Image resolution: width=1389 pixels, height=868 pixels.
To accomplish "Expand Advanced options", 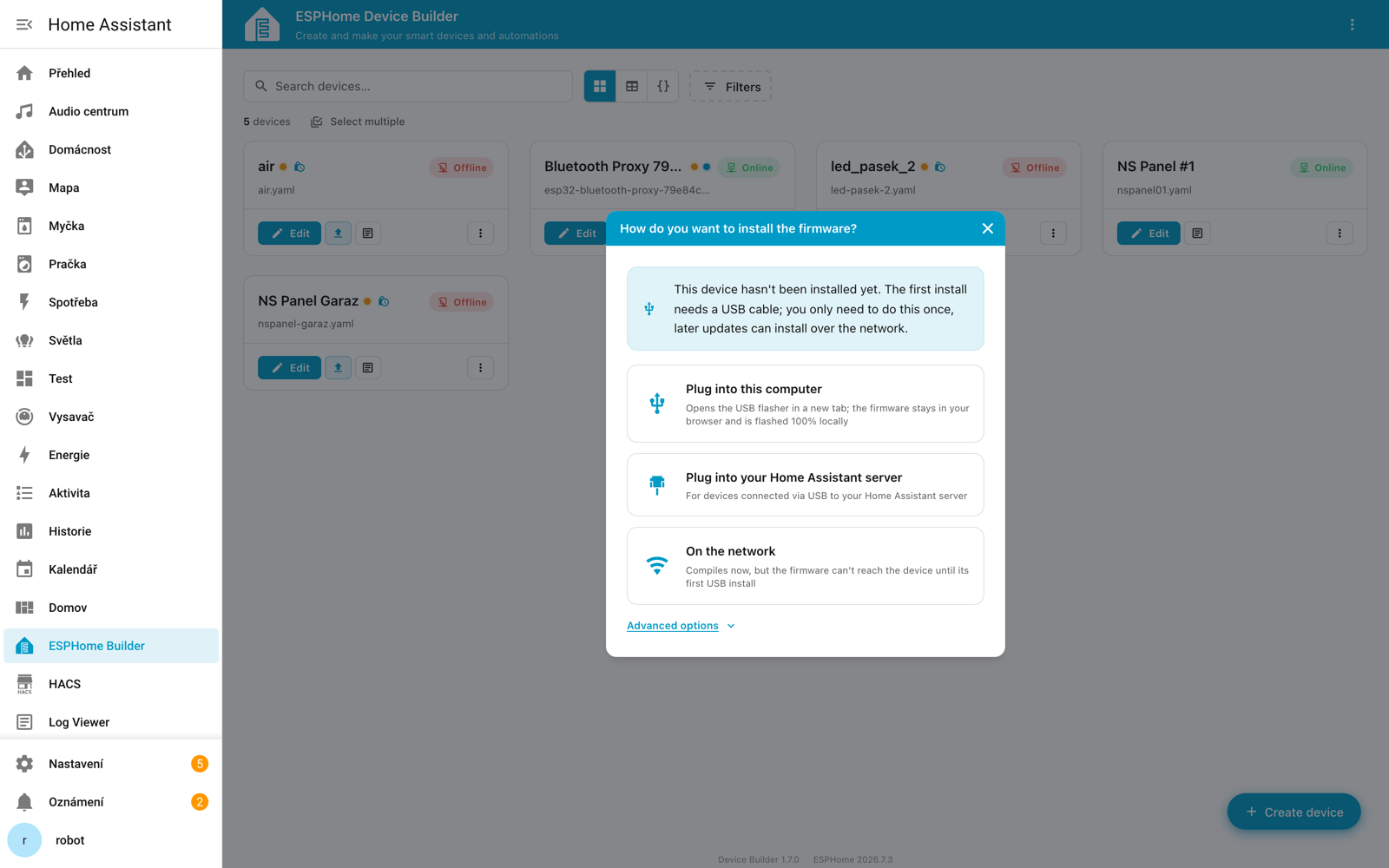I will [x=681, y=626].
